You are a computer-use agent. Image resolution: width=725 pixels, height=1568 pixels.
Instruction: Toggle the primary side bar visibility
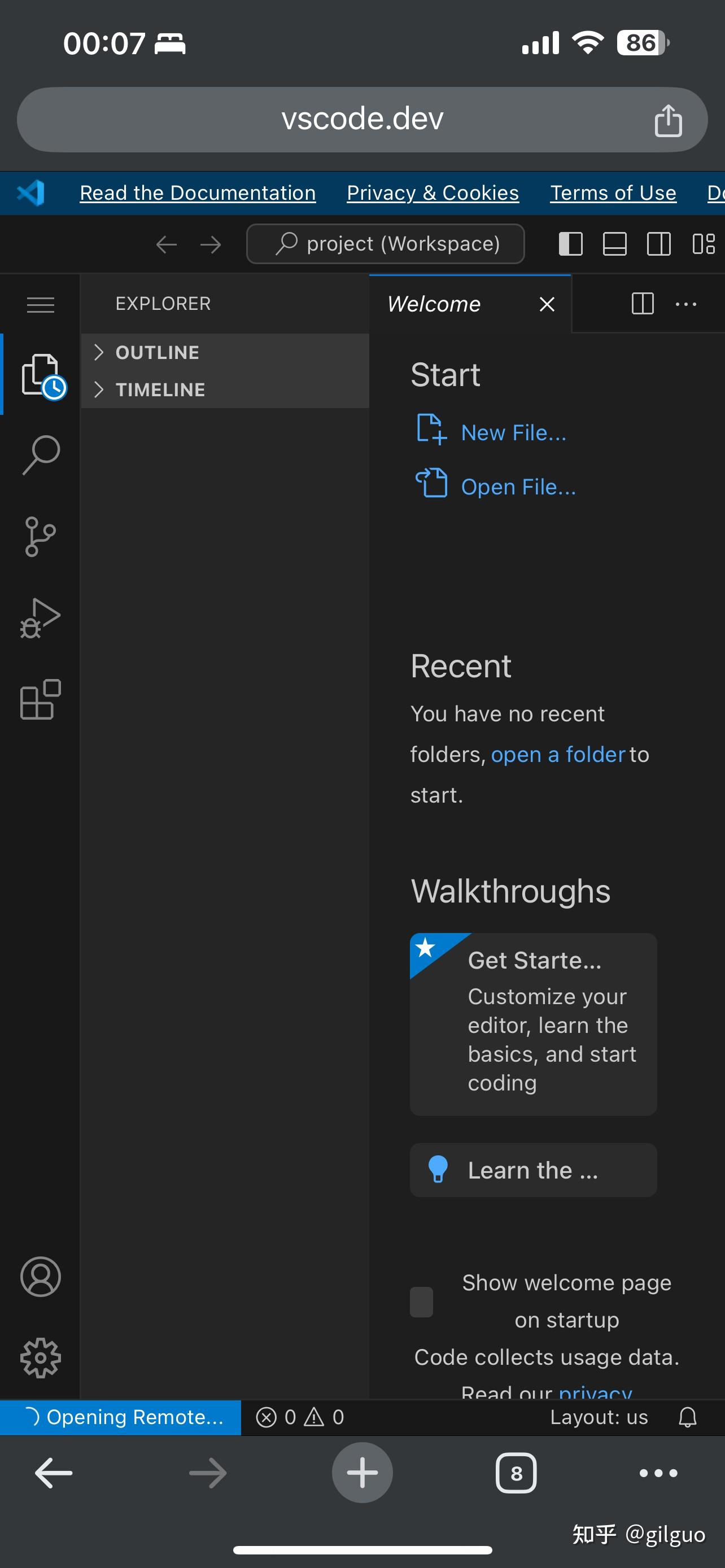(x=570, y=244)
